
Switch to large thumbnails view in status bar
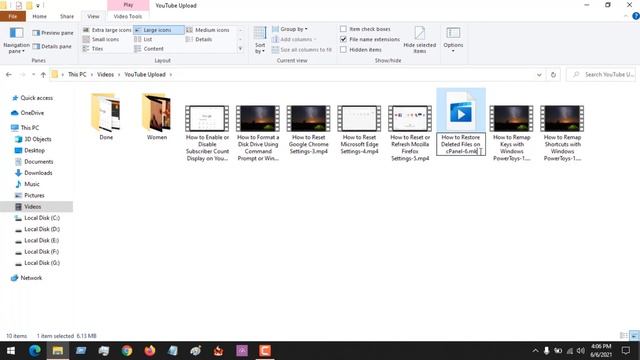pos(634,336)
